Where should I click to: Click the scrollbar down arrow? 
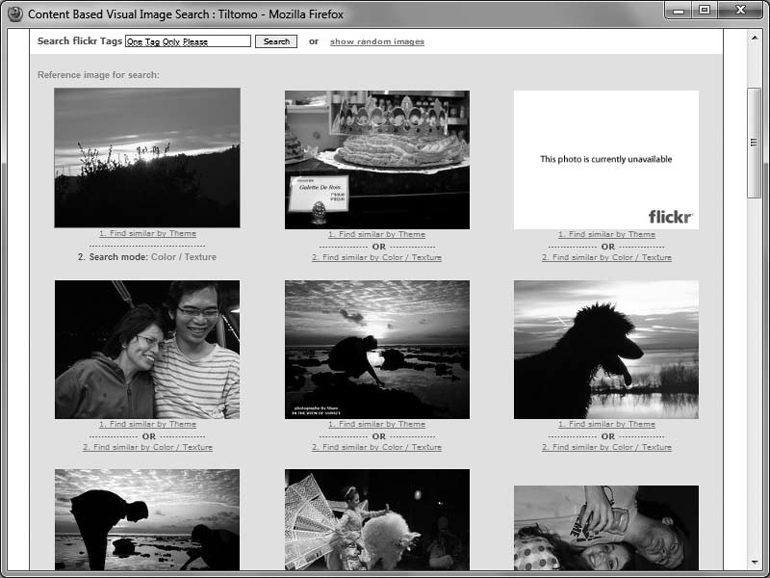point(755,563)
